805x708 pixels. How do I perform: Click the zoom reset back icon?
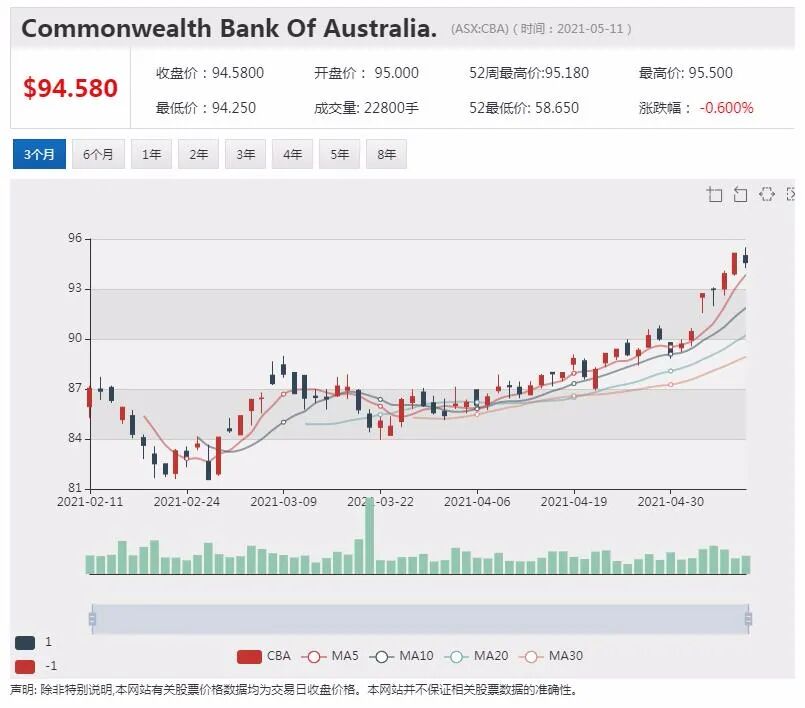click(x=740, y=195)
